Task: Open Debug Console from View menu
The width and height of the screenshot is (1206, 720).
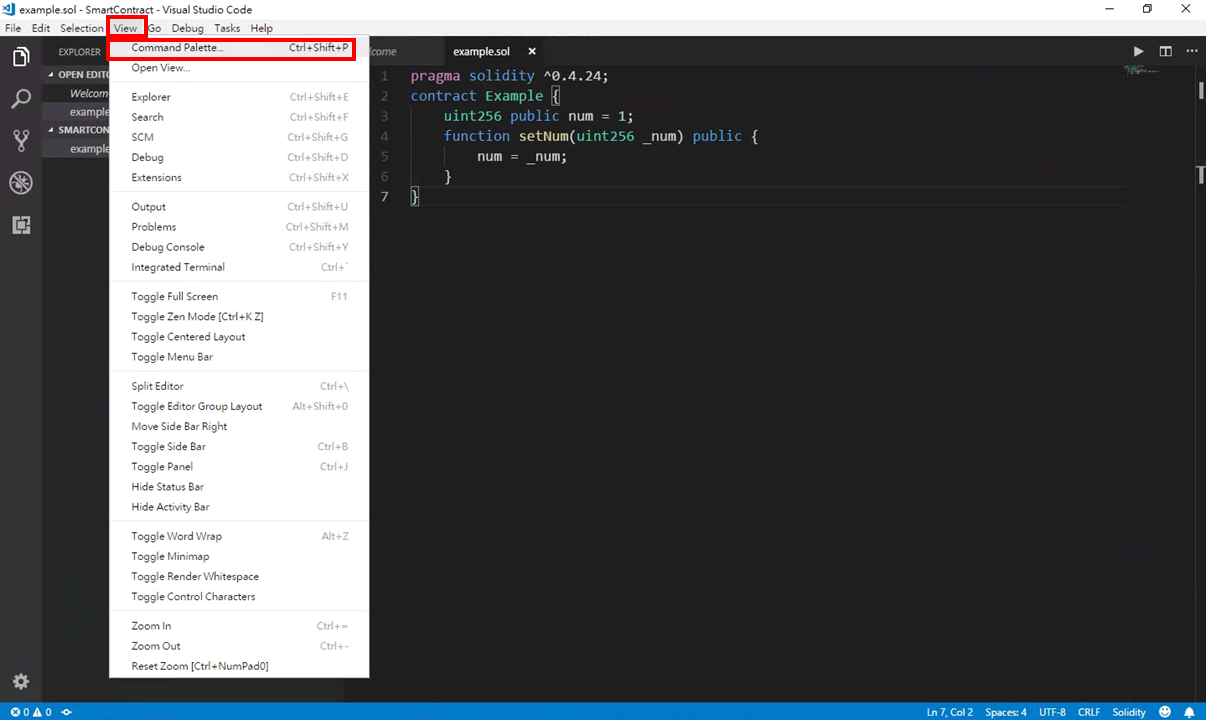Action: (x=239, y=247)
